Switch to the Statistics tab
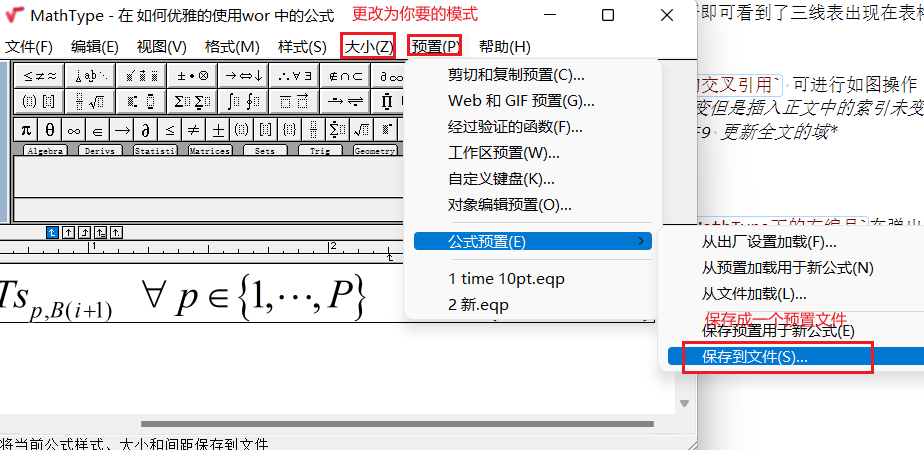Screen dimensions: 924x450 (155, 151)
